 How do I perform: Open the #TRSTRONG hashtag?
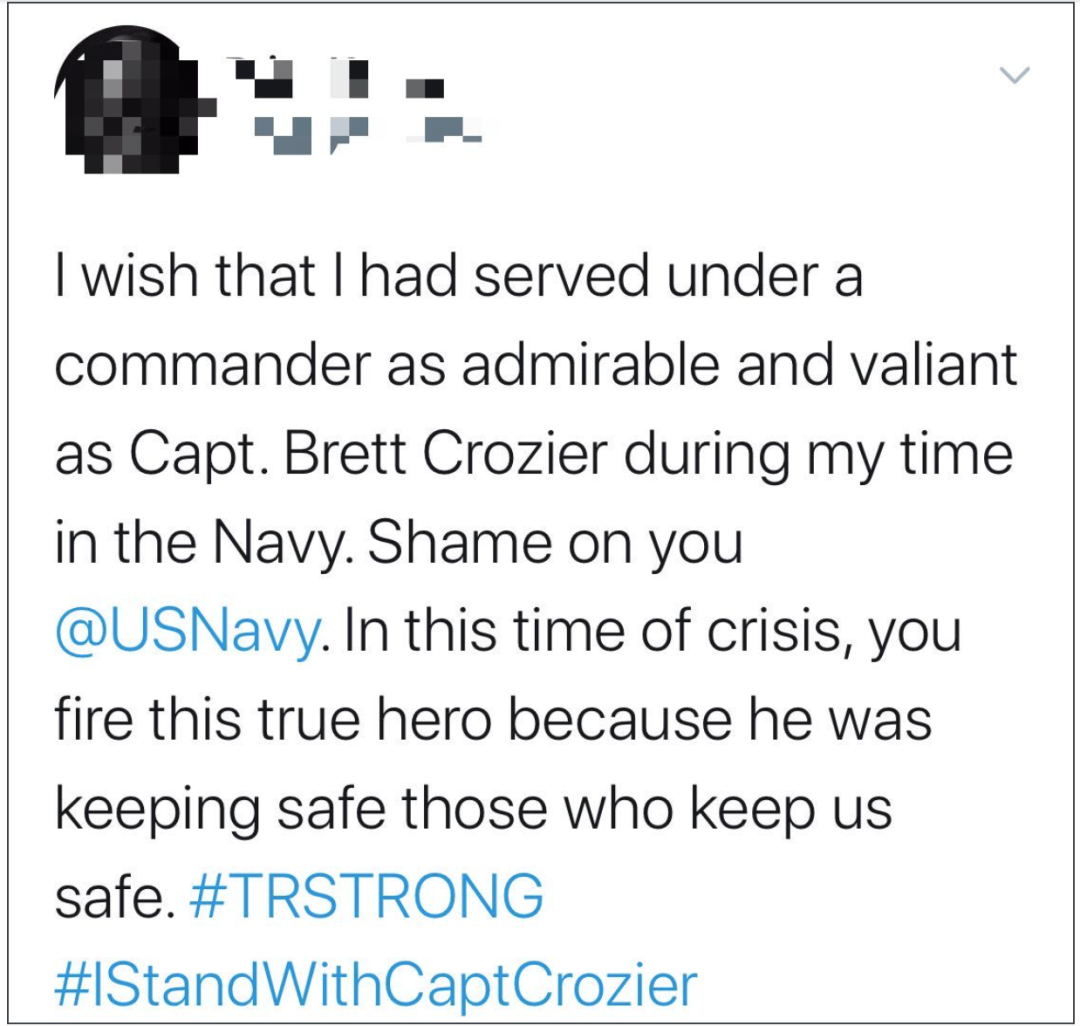point(366,896)
